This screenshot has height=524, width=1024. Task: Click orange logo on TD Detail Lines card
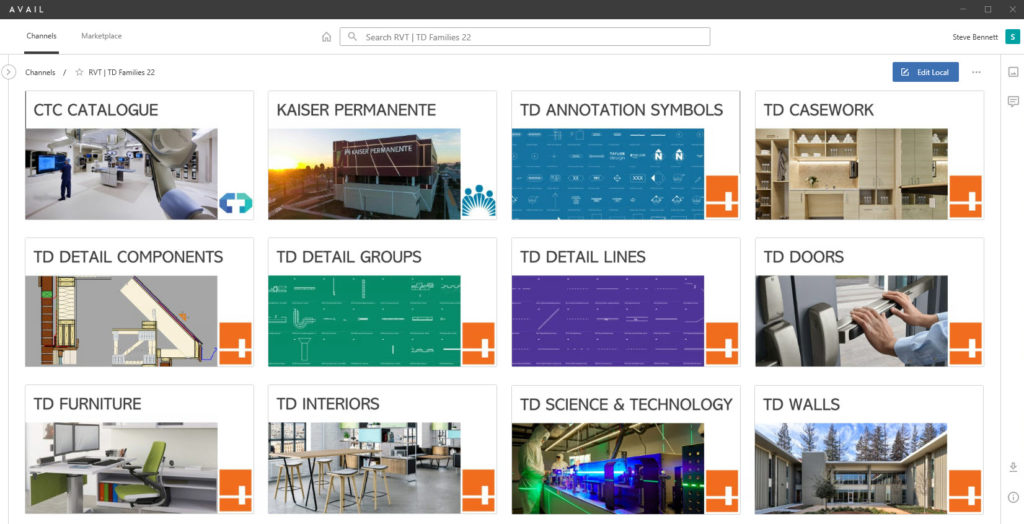tap(722, 344)
